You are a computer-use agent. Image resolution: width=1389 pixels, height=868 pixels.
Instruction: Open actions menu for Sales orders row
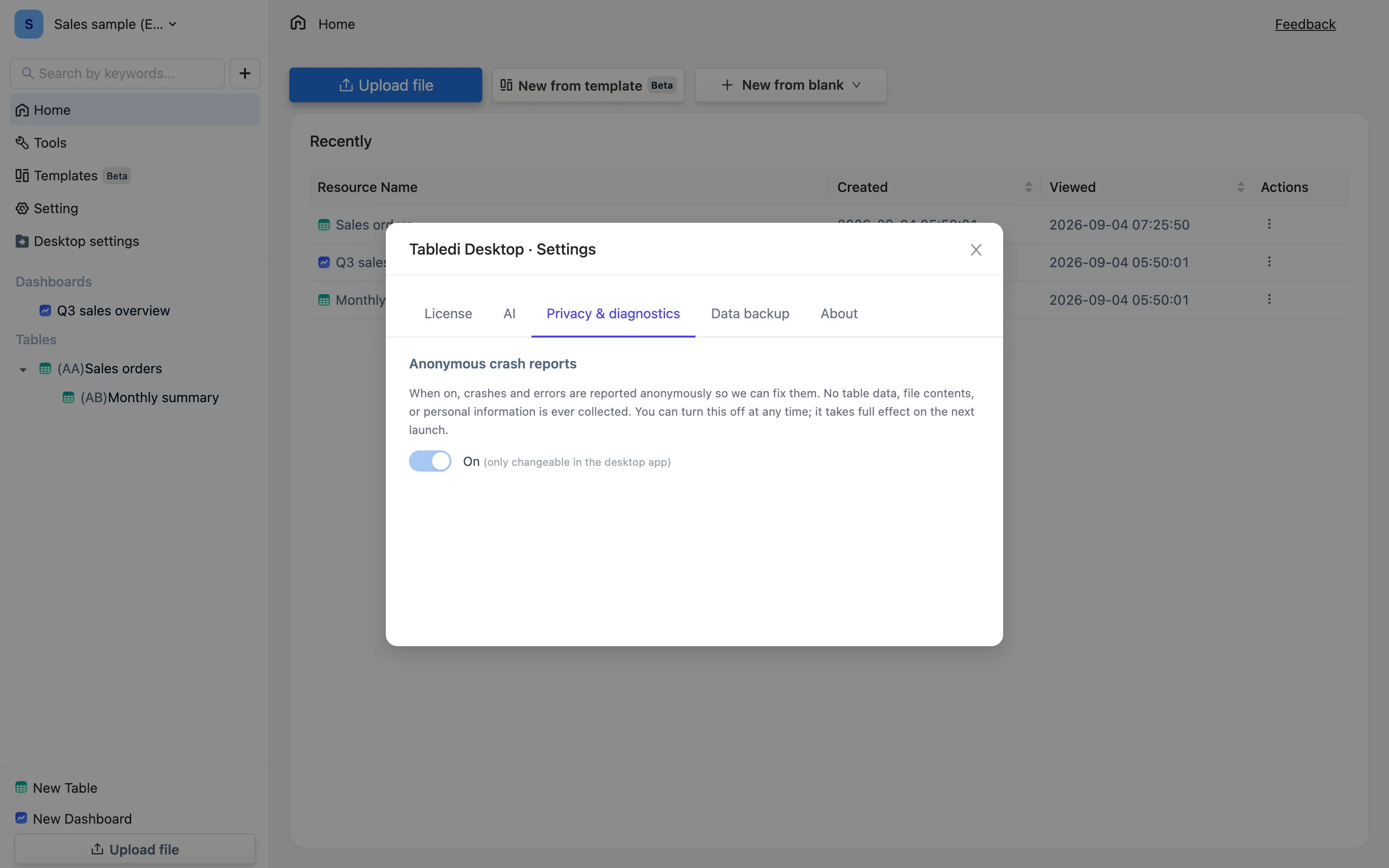coord(1269,224)
